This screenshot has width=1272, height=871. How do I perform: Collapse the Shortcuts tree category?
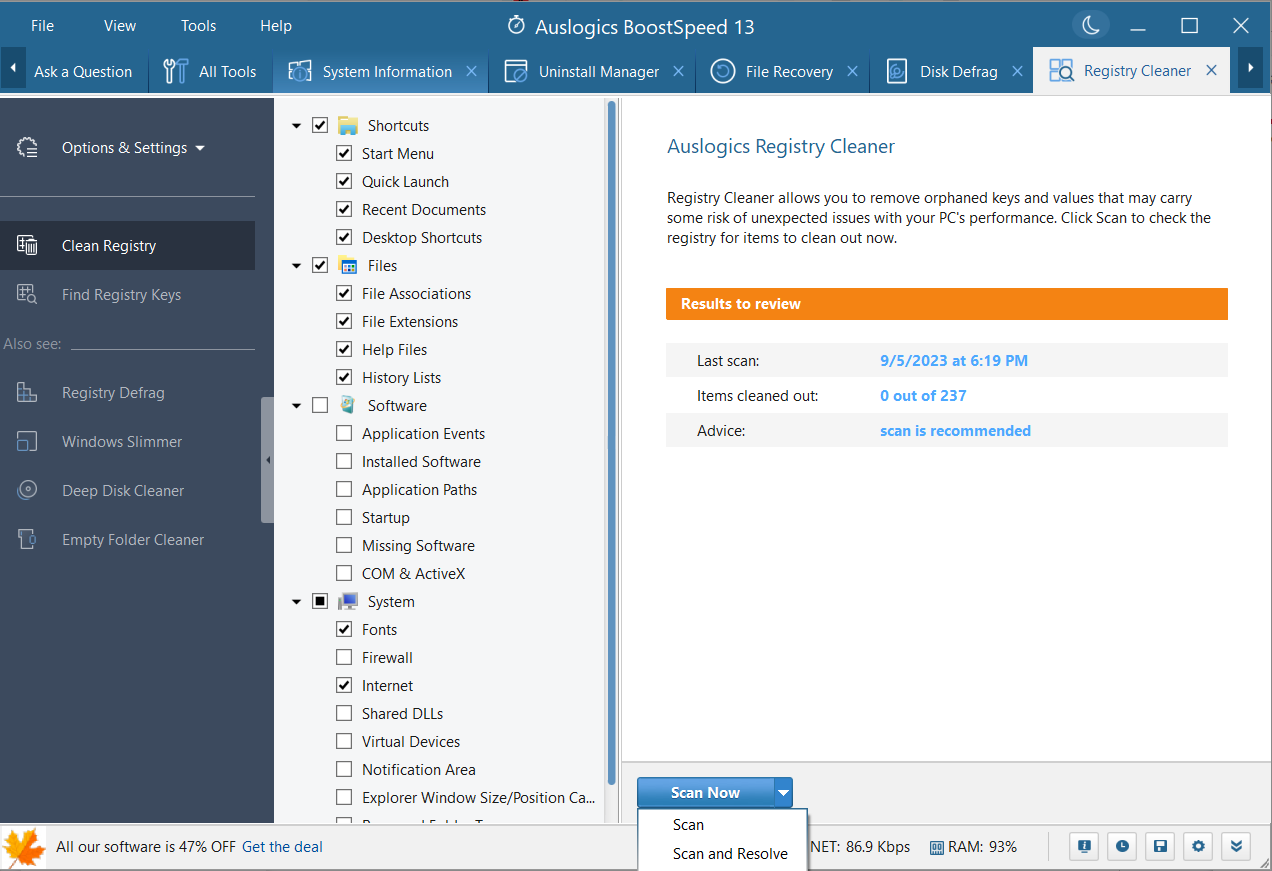coord(297,126)
